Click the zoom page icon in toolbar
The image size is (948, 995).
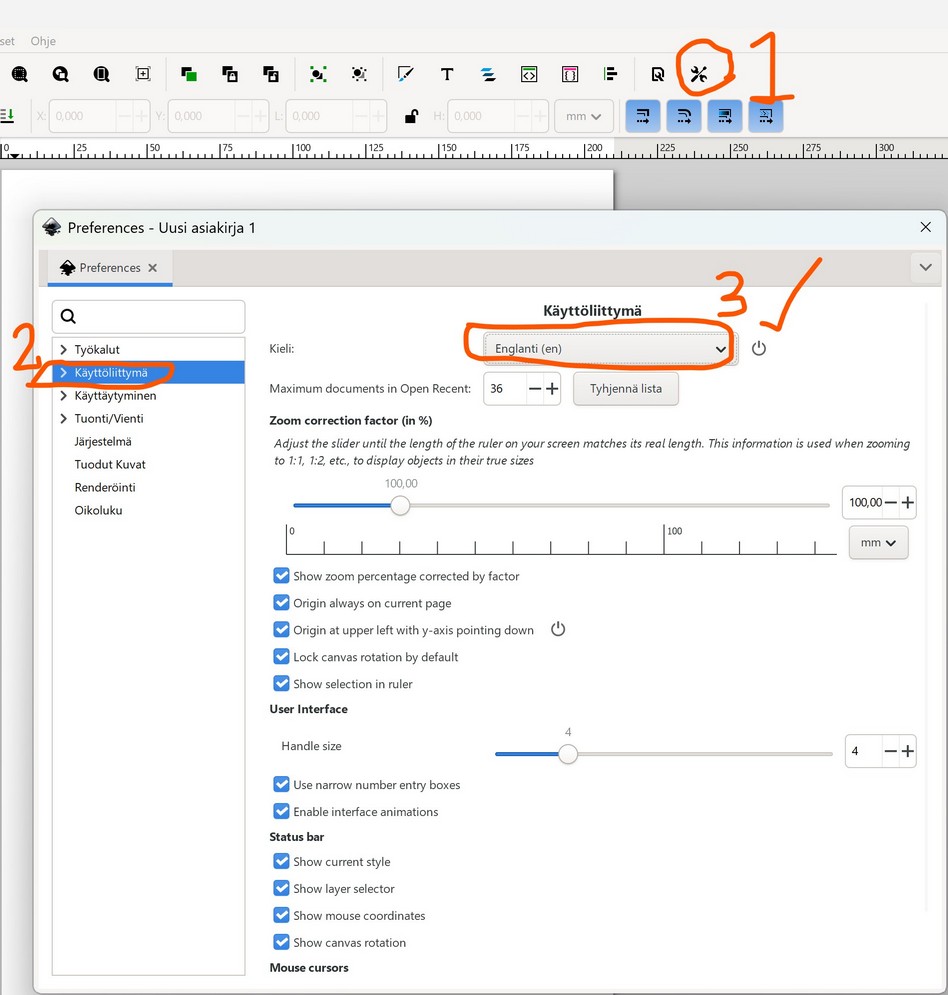pyautogui.click(x=102, y=74)
